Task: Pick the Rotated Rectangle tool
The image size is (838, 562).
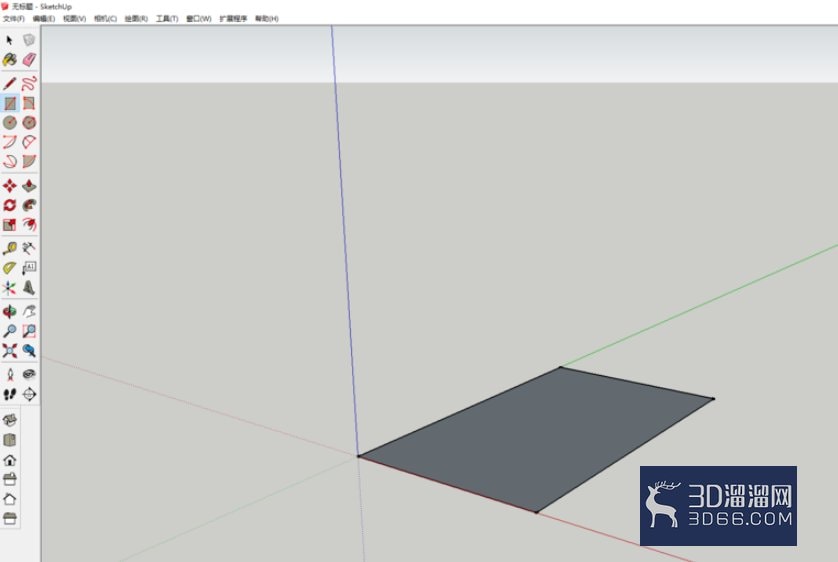Action: (29, 103)
